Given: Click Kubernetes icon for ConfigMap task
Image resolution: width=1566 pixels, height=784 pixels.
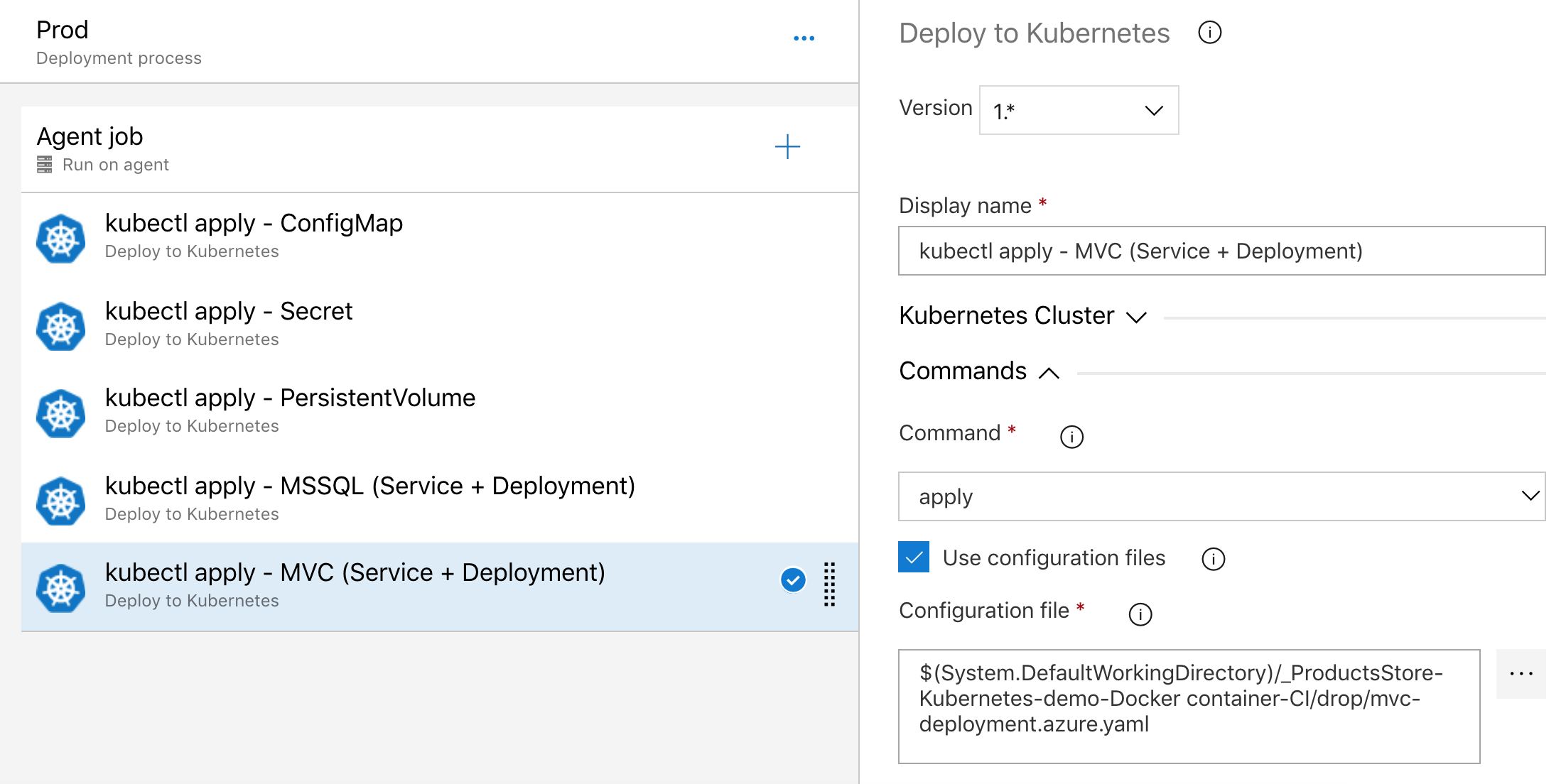Looking at the screenshot, I should 61,239.
